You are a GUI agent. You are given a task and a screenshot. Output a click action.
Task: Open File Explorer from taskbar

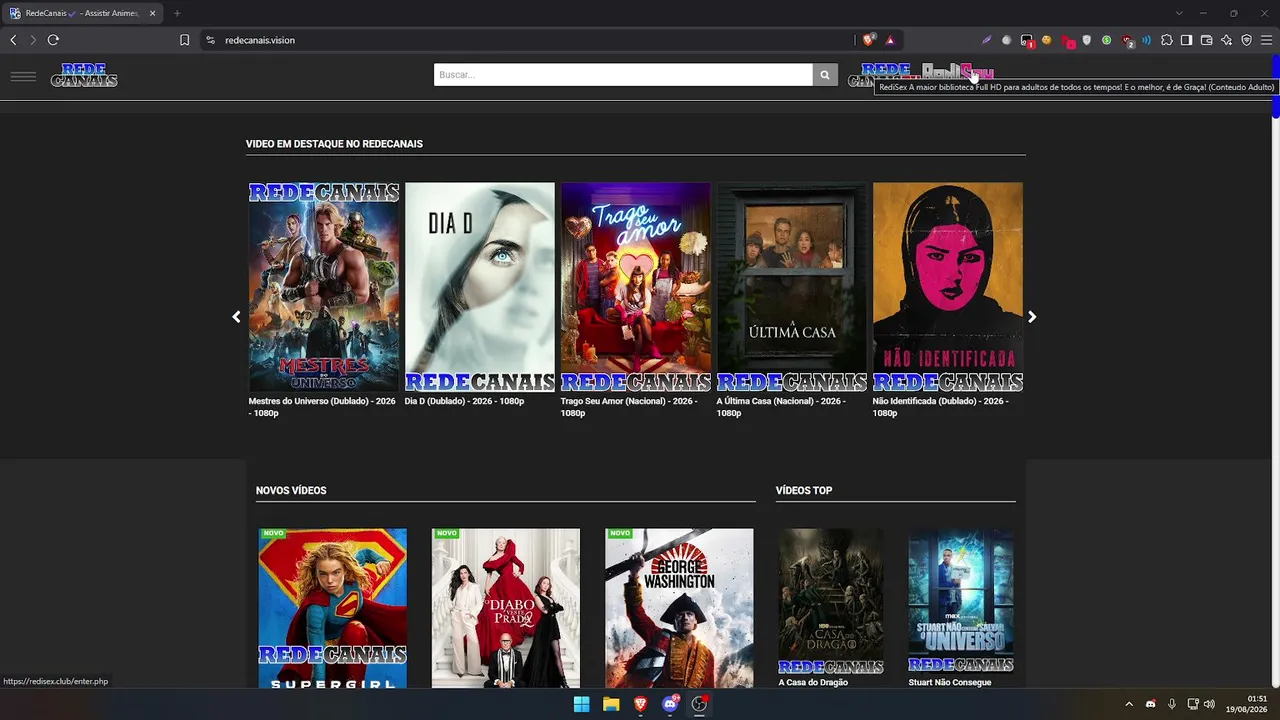point(611,704)
